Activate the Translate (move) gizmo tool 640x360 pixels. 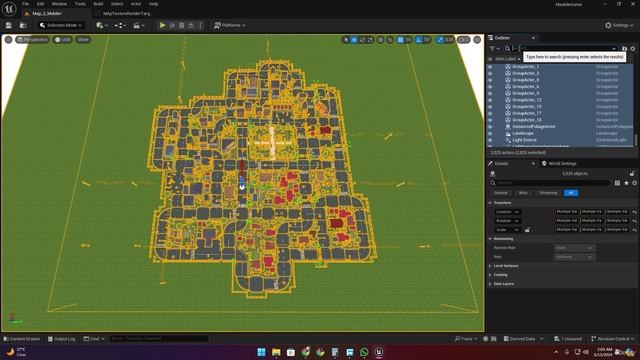point(354,40)
